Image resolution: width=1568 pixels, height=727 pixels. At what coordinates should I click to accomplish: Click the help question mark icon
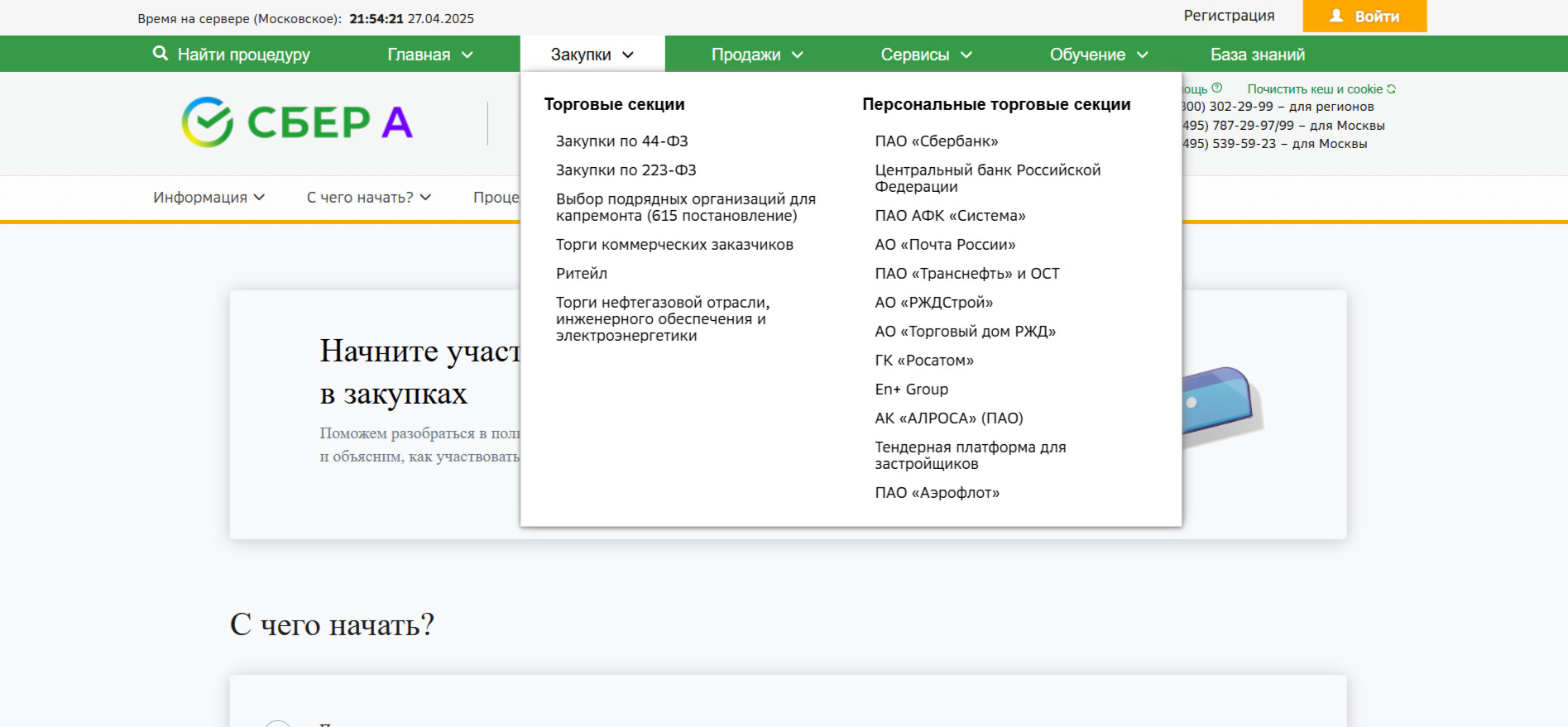tap(1216, 88)
